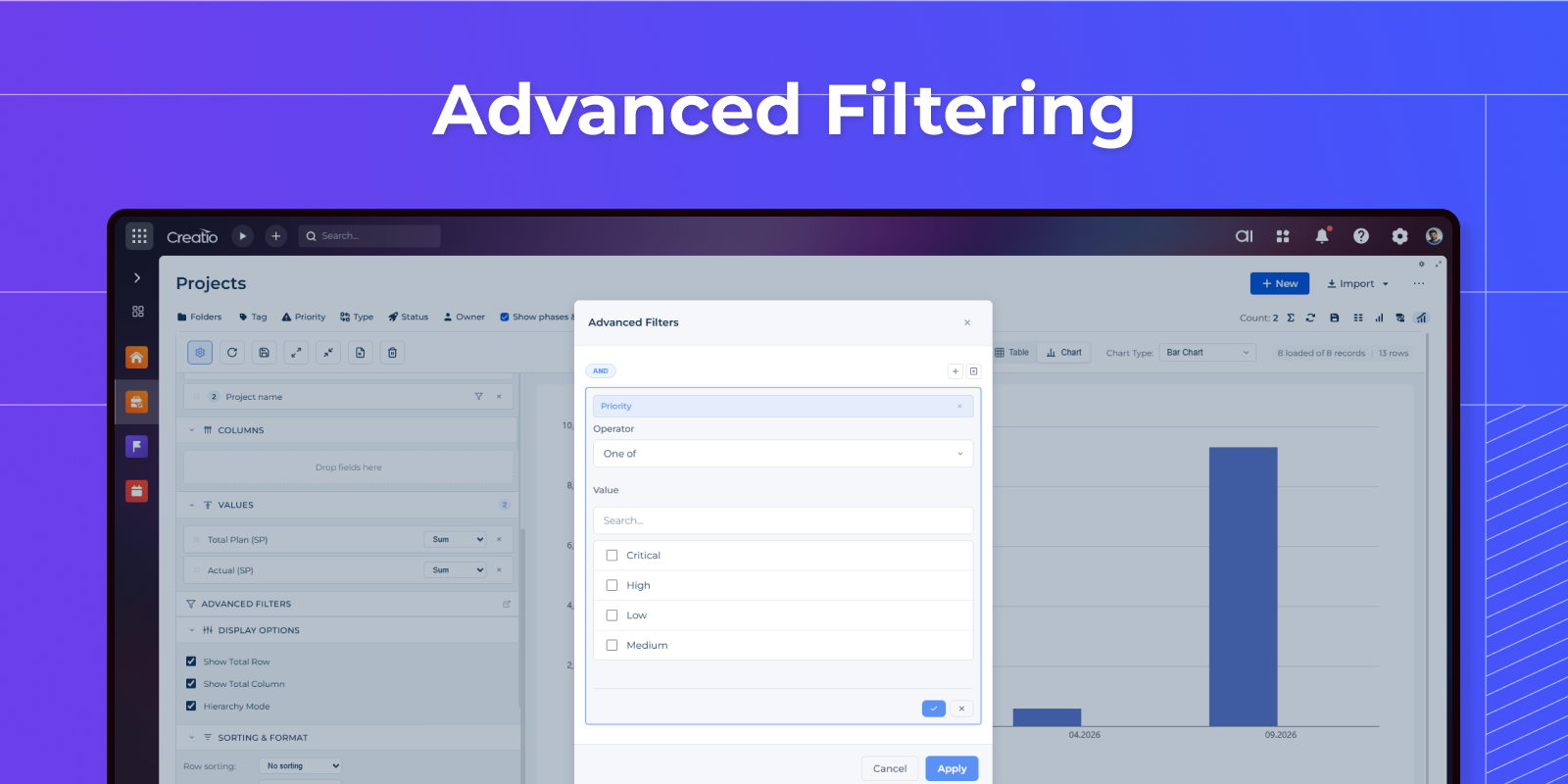Viewport: 1568px width, 784px height.
Task: Click the Value search field
Action: (782, 520)
